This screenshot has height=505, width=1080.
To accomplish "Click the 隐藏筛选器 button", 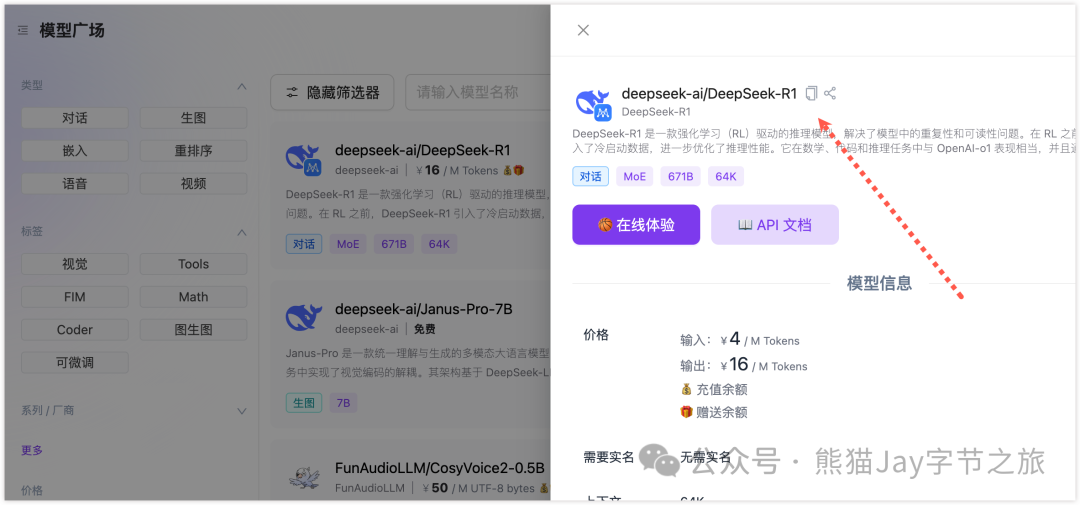I will [x=332, y=92].
